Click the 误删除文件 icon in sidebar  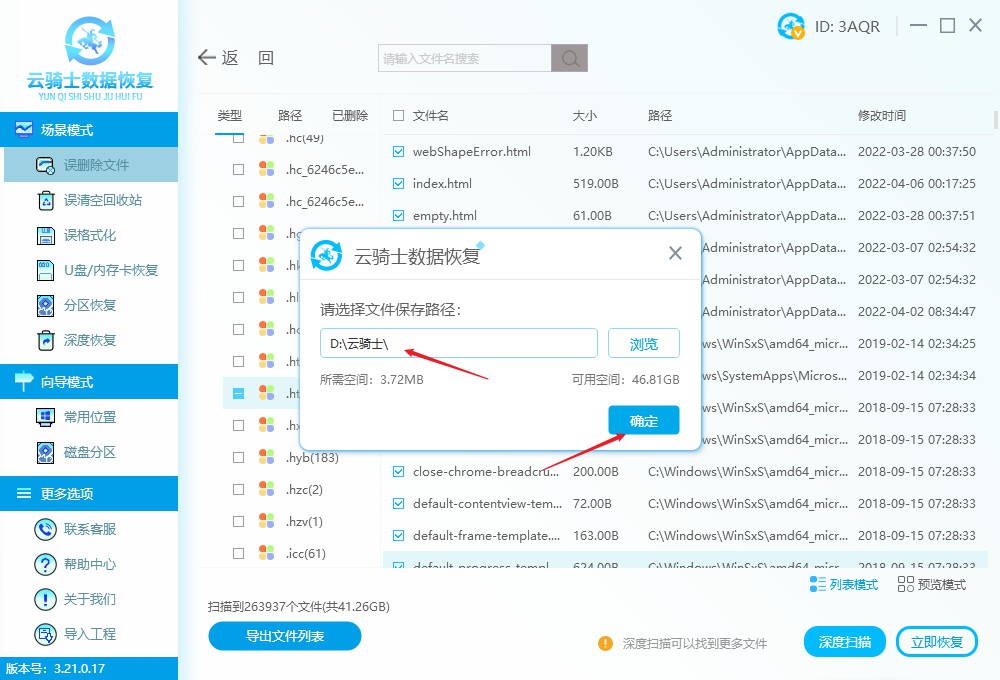tap(45, 165)
